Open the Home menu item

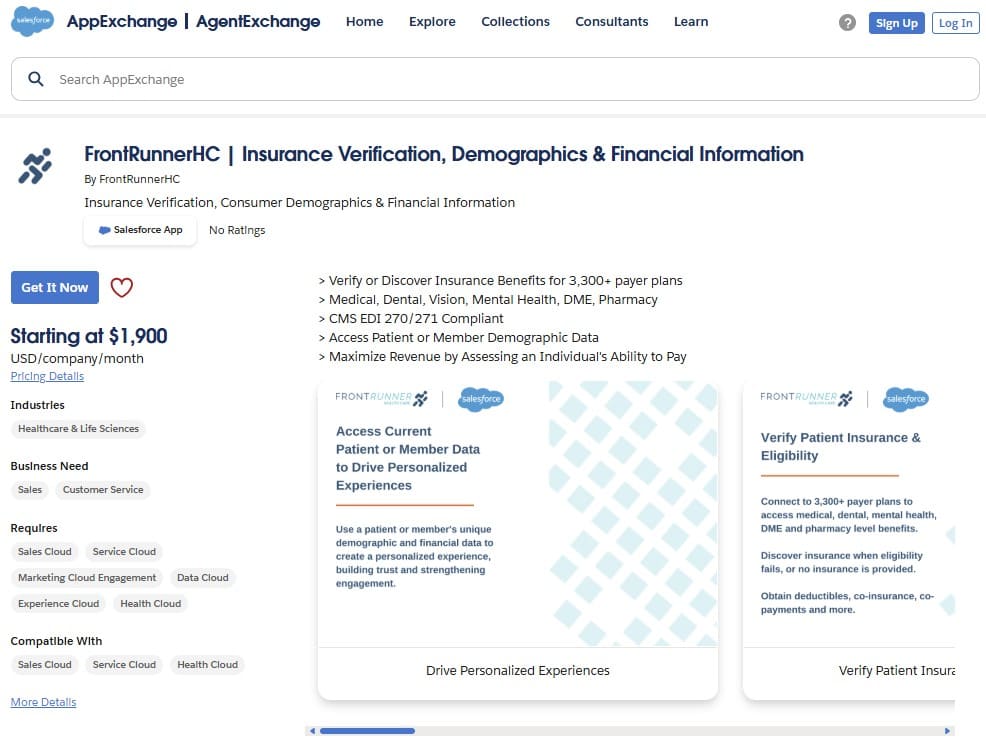point(365,21)
